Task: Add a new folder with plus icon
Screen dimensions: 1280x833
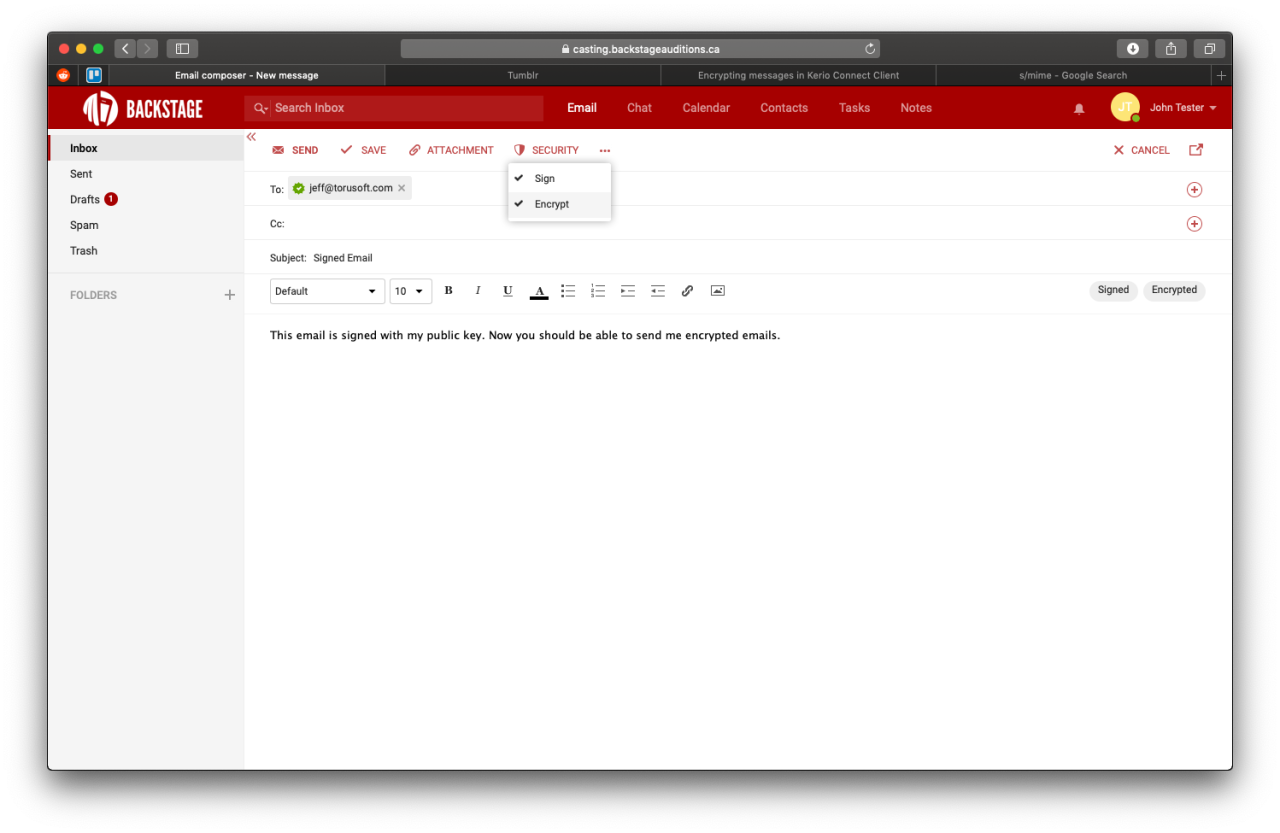Action: tap(230, 295)
